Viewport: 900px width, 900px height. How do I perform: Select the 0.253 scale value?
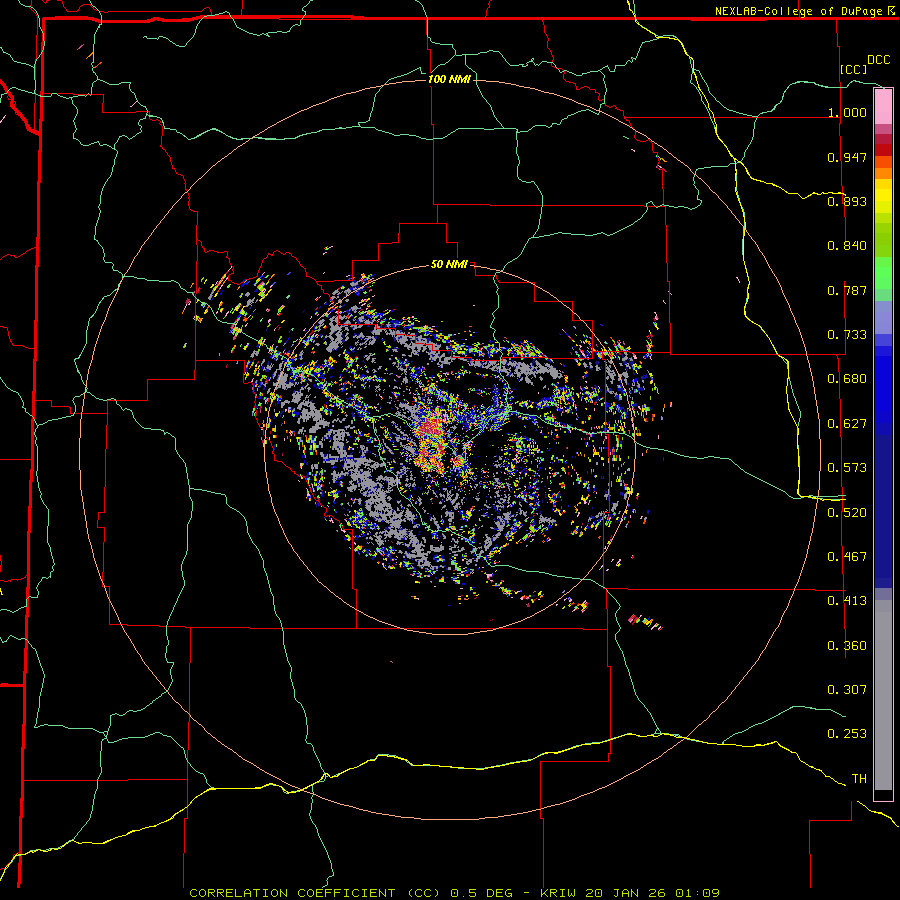[847, 734]
